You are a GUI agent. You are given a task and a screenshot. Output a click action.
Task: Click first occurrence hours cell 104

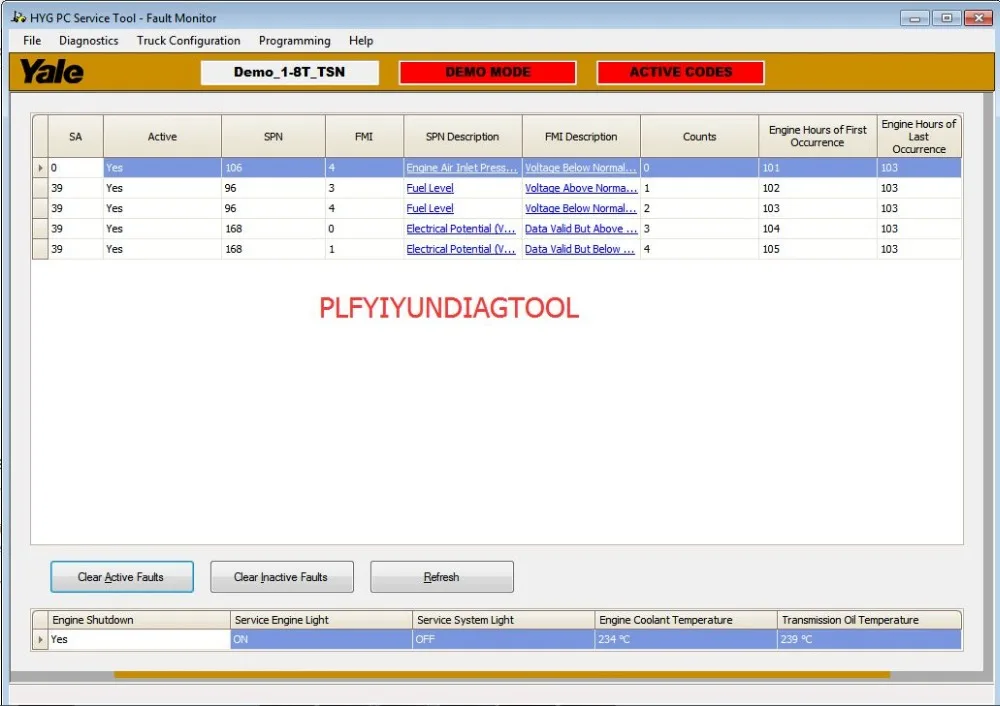(818, 229)
